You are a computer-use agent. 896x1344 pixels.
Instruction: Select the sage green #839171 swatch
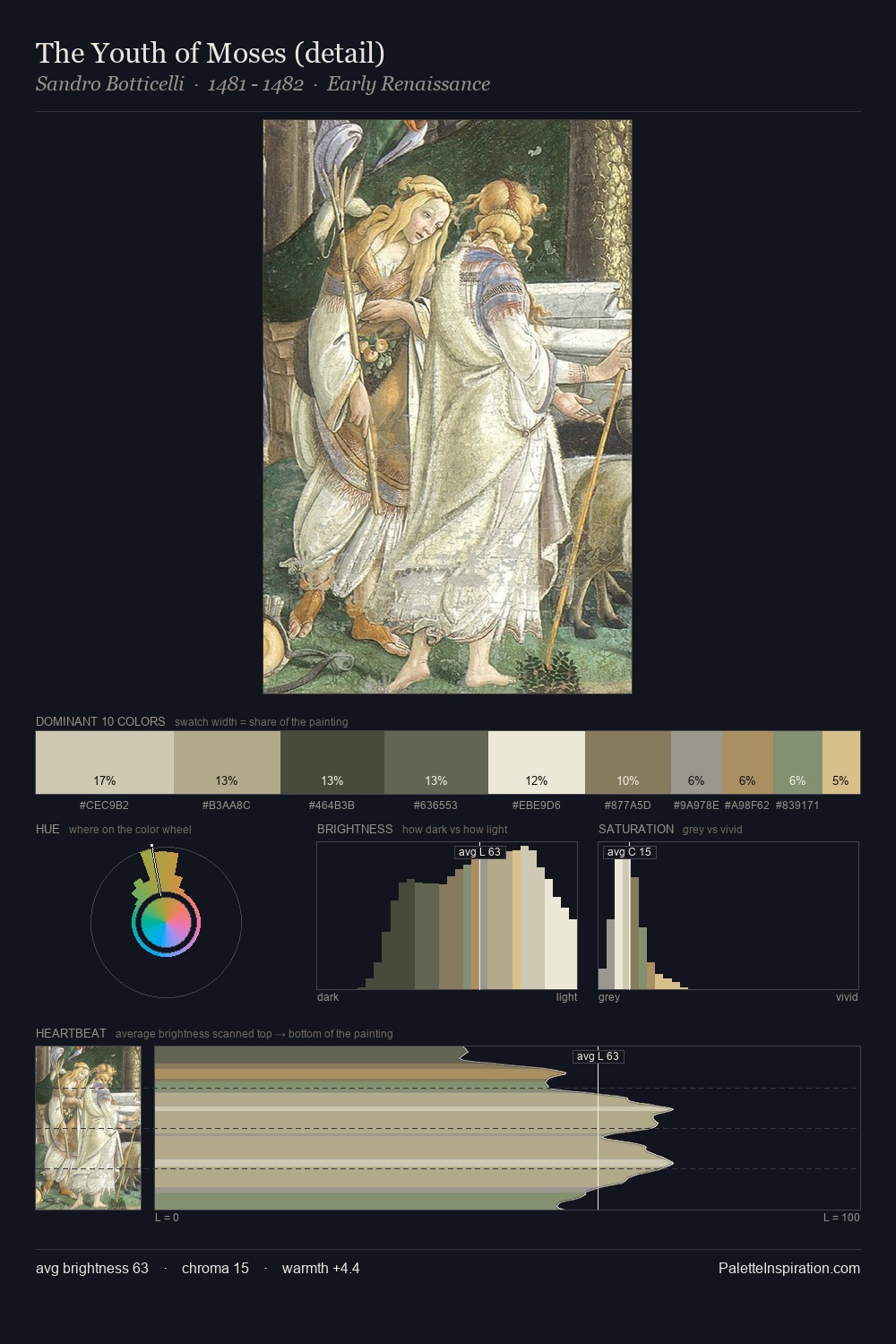pos(797,762)
